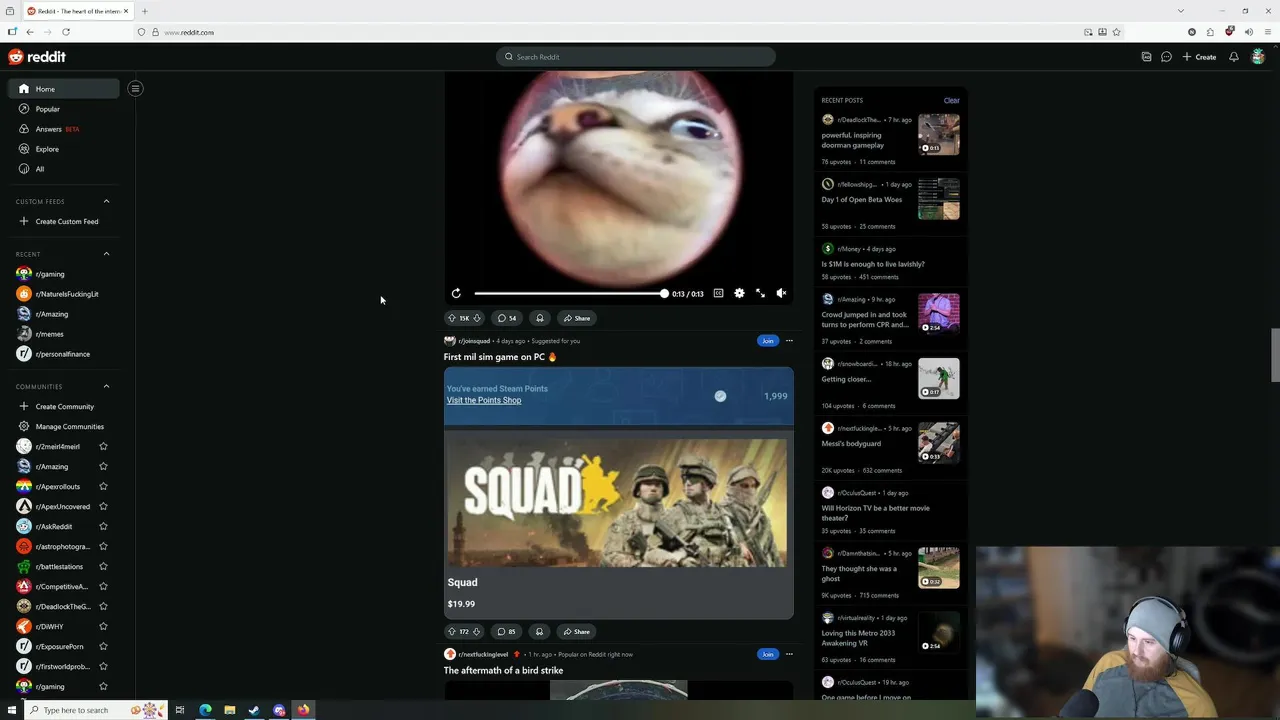The width and height of the screenshot is (1280, 720).
Task: Open the advertise icon in the header
Action: 1146,57
